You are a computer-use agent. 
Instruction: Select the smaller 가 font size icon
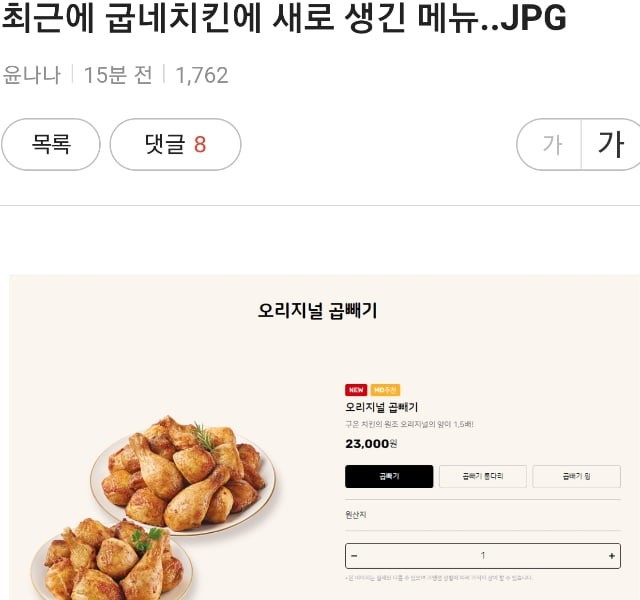[x=552, y=144]
